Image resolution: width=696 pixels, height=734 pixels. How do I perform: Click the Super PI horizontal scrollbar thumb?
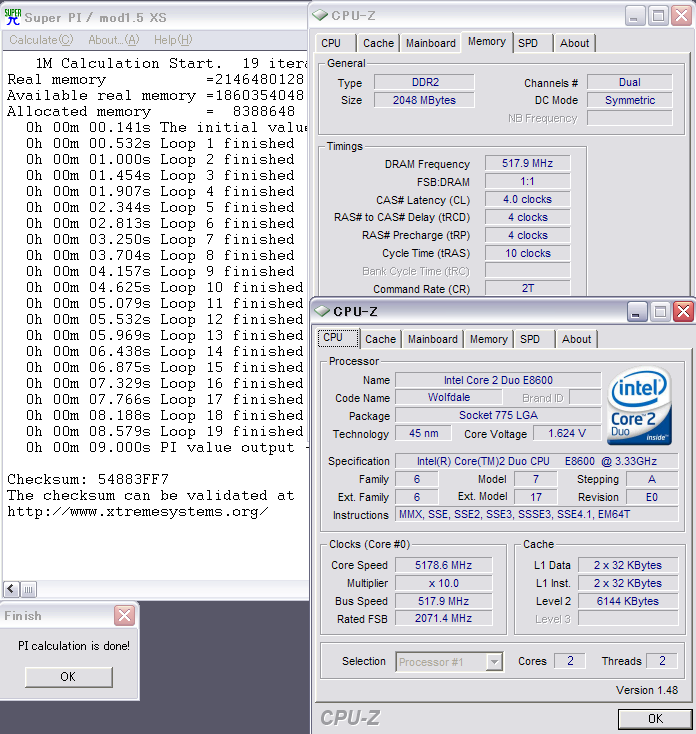coord(28,589)
